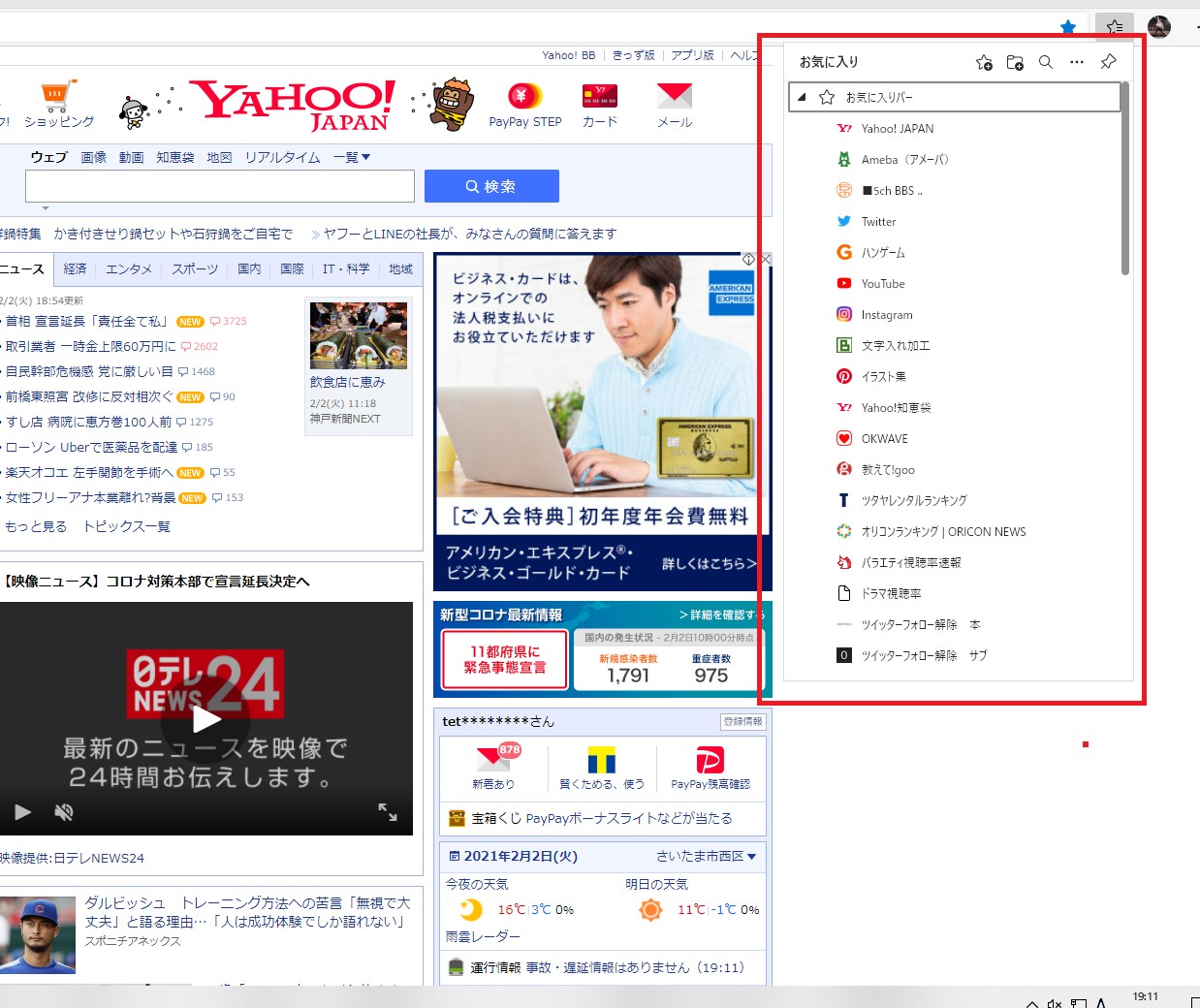The width and height of the screenshot is (1200, 1008).
Task: Click the PayPay STEP icon
Action: 524,96
